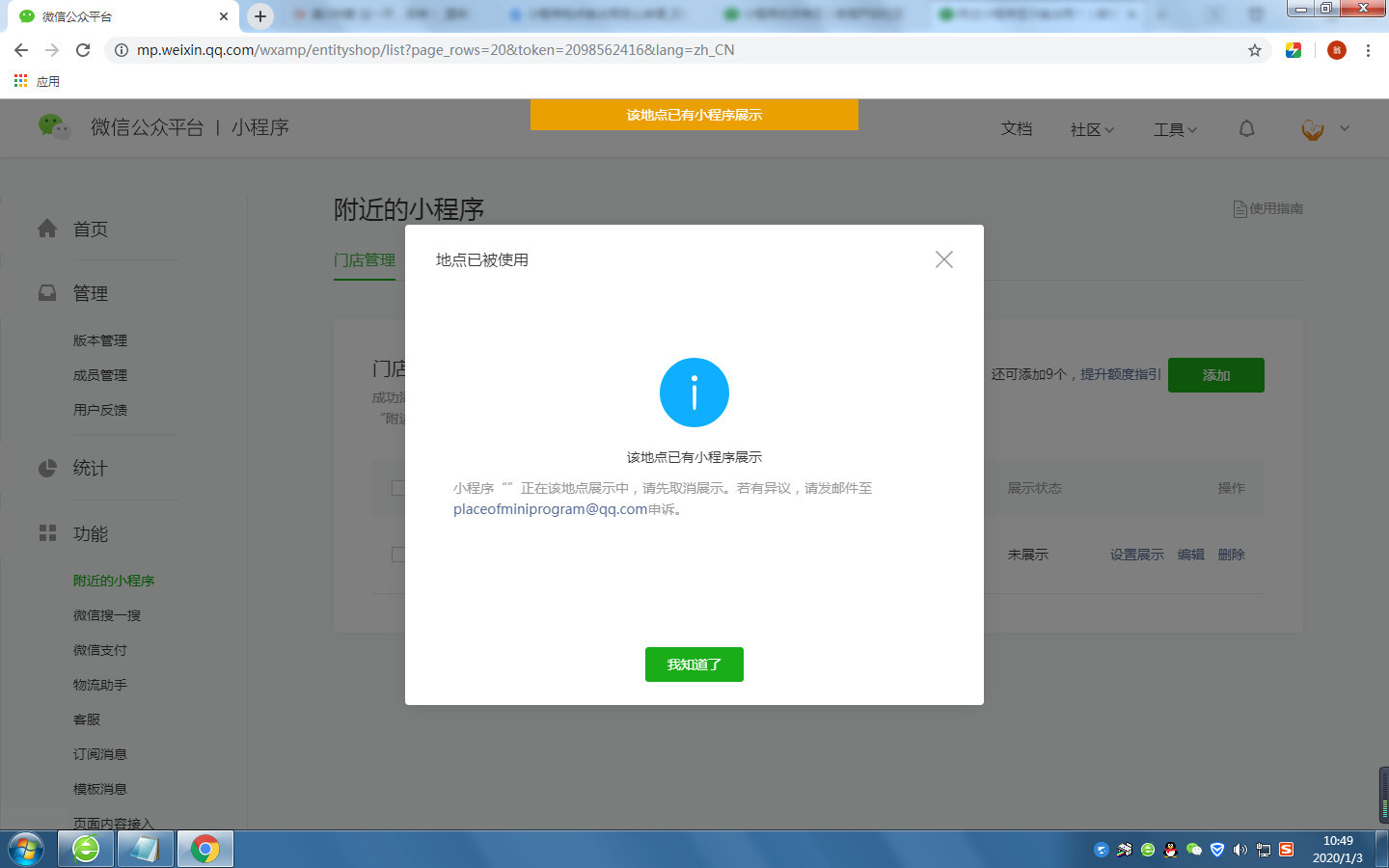1389x868 pixels.
Task: Select the 微信公众平台 browser tab
Action: point(123,16)
